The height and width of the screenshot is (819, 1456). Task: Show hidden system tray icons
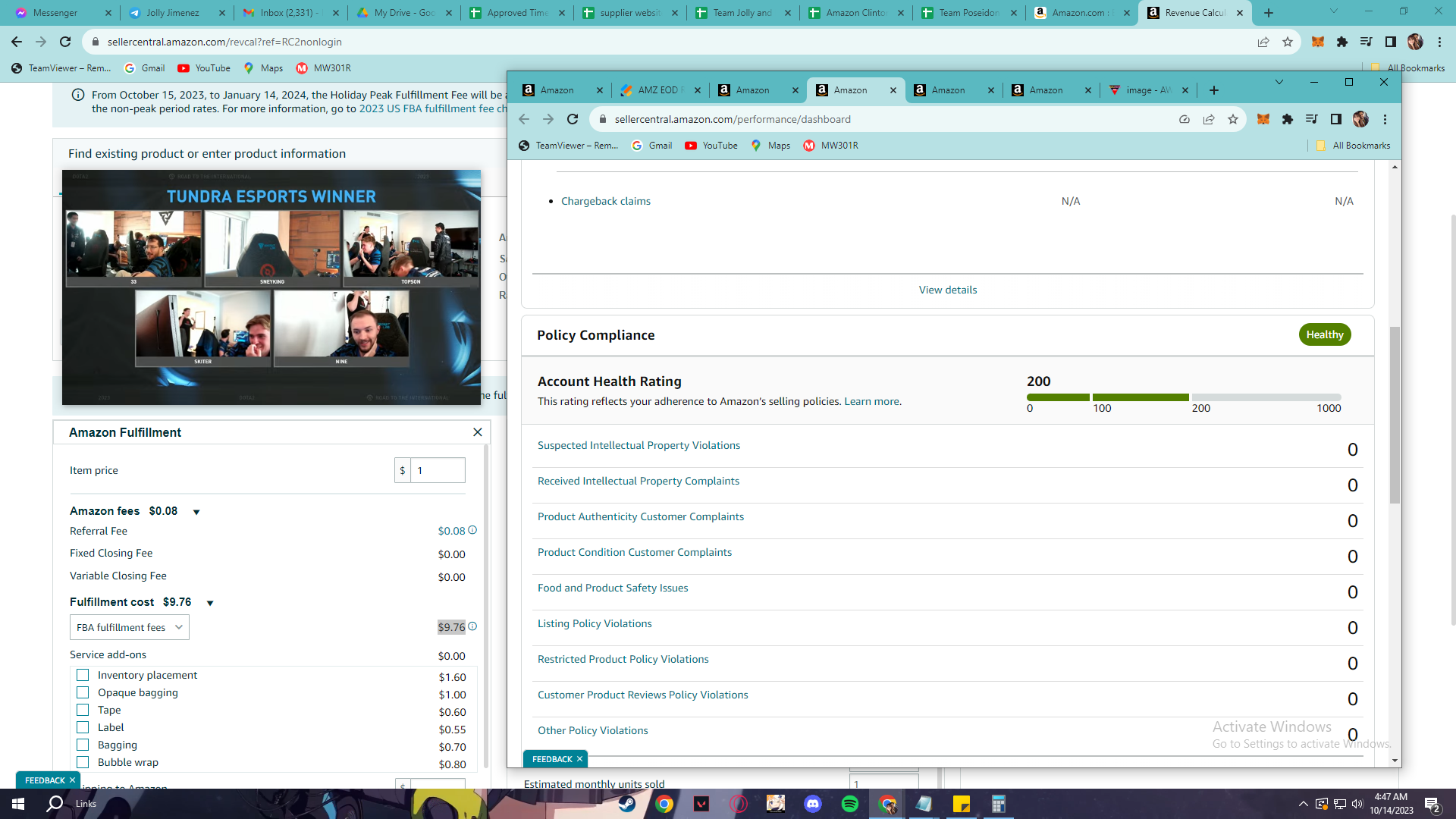point(1303,804)
